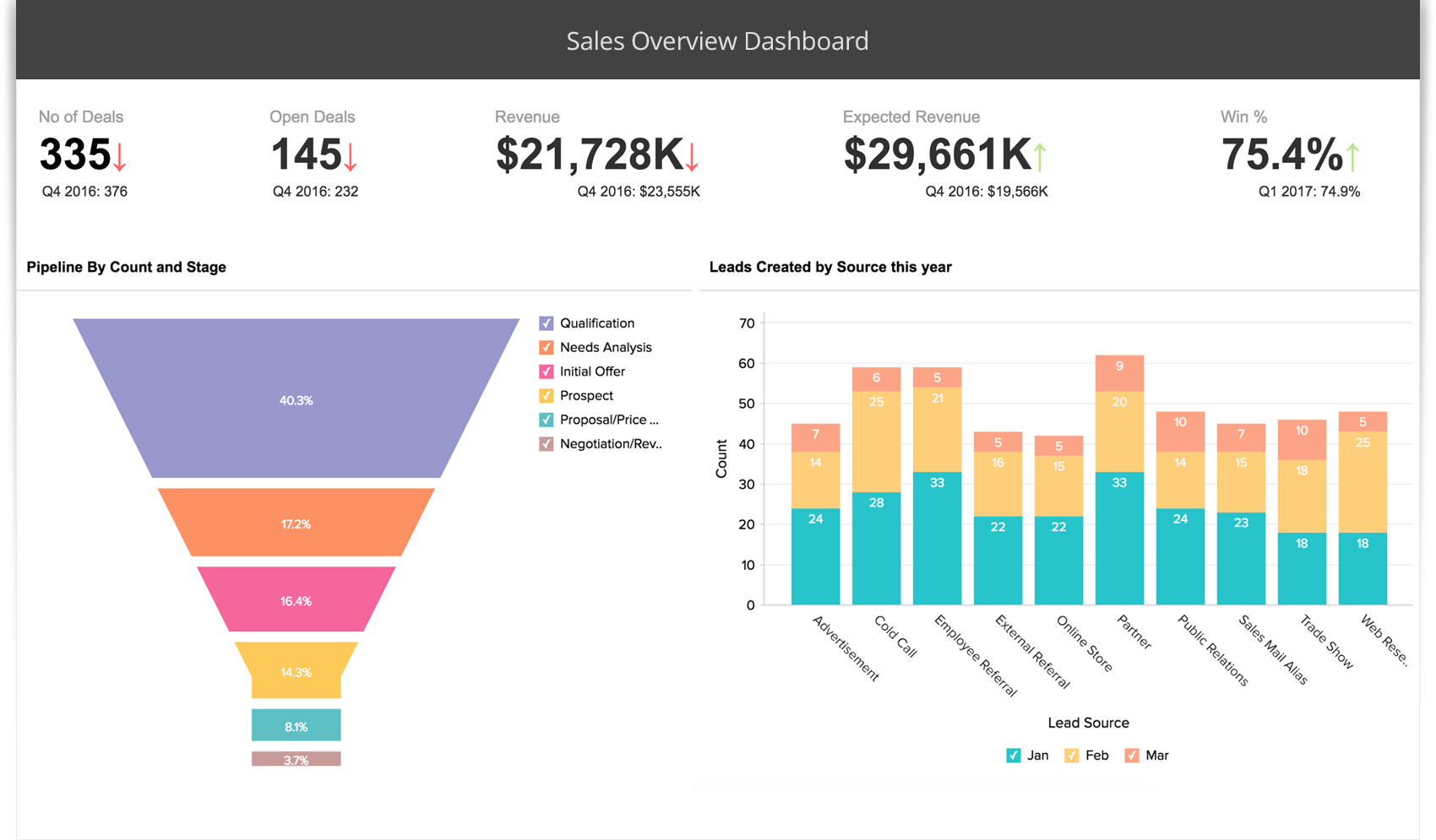Hide the Prospect stage via its checkbox
This screenshot has width=1436, height=840.
click(x=547, y=396)
